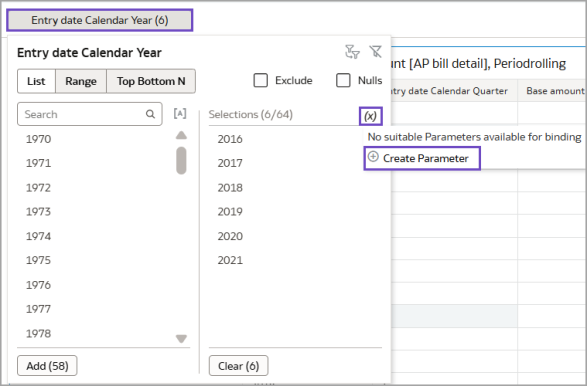Screen dimensions: 587x386
Task: Select 1976 in the available list
Action: point(38,285)
